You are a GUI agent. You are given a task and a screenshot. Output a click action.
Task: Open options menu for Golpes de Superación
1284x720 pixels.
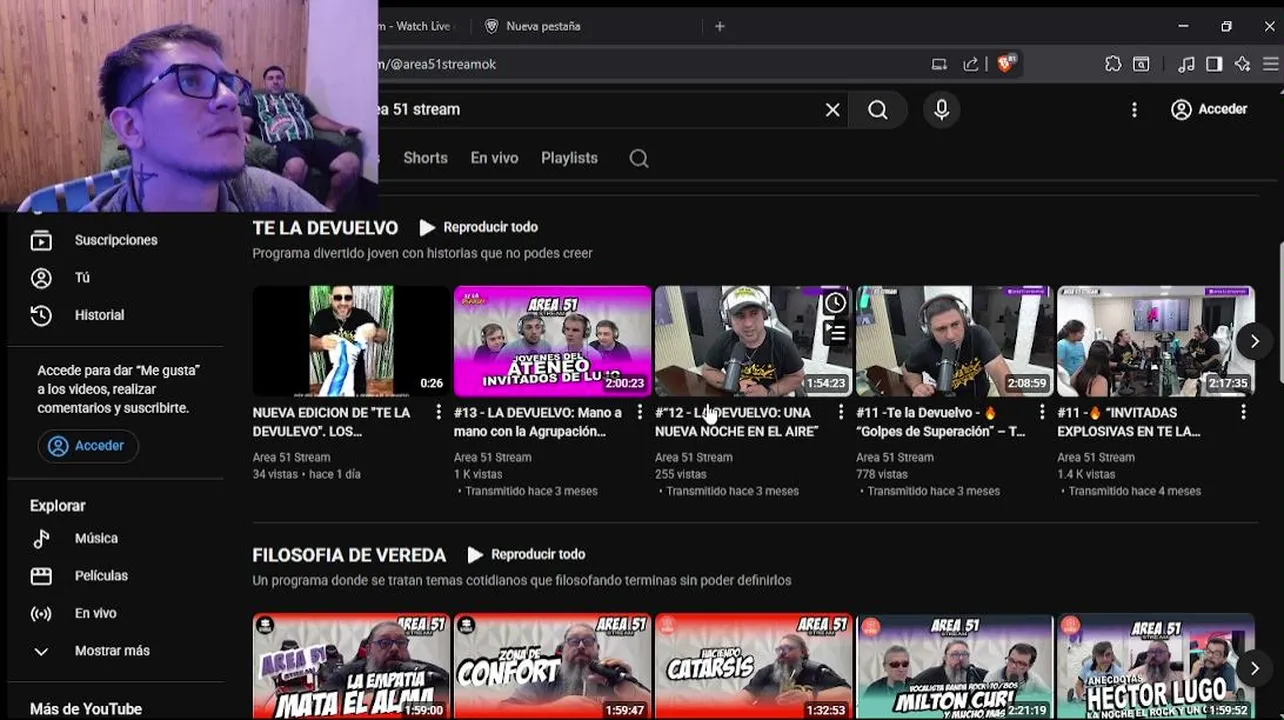[1041, 412]
